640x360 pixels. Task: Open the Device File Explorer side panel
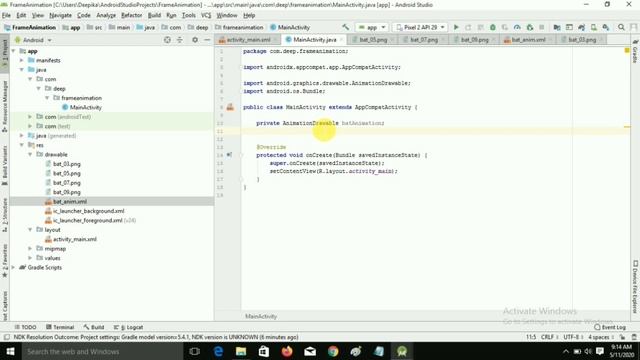click(635, 287)
